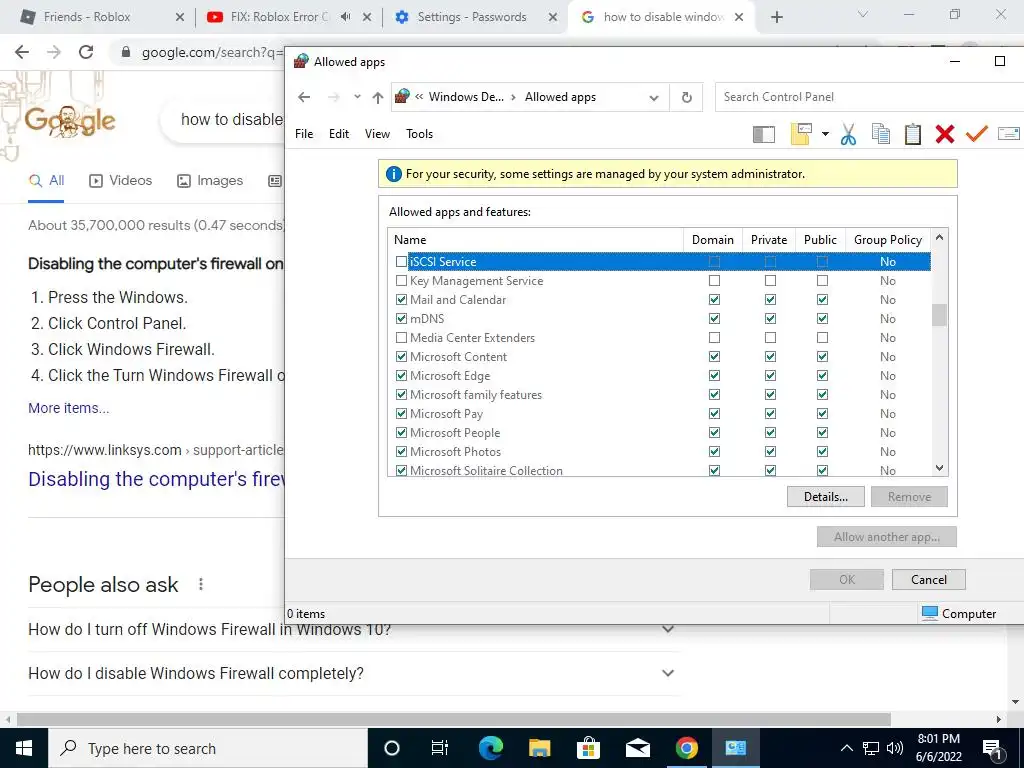This screenshot has height=768, width=1024.
Task: Uncheck Microsoft Photos Public checkbox
Action: pyautogui.click(x=822, y=451)
